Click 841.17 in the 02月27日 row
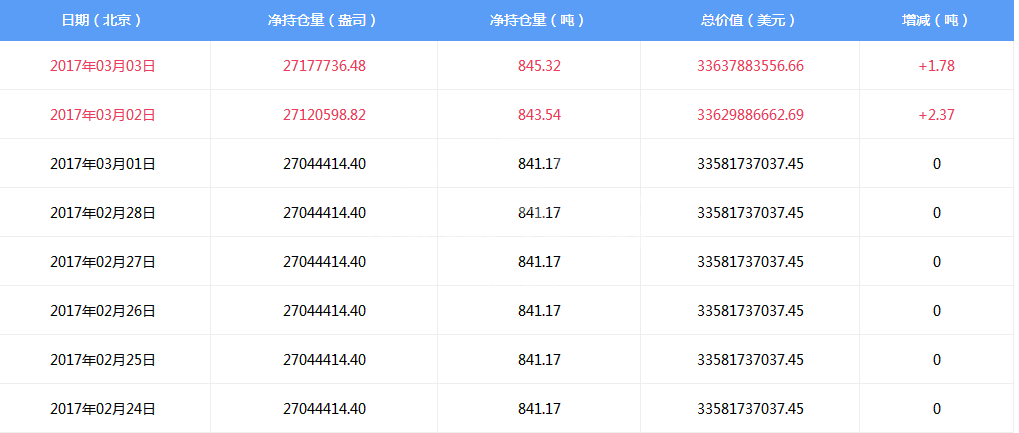The height and width of the screenshot is (433, 1019). click(539, 262)
